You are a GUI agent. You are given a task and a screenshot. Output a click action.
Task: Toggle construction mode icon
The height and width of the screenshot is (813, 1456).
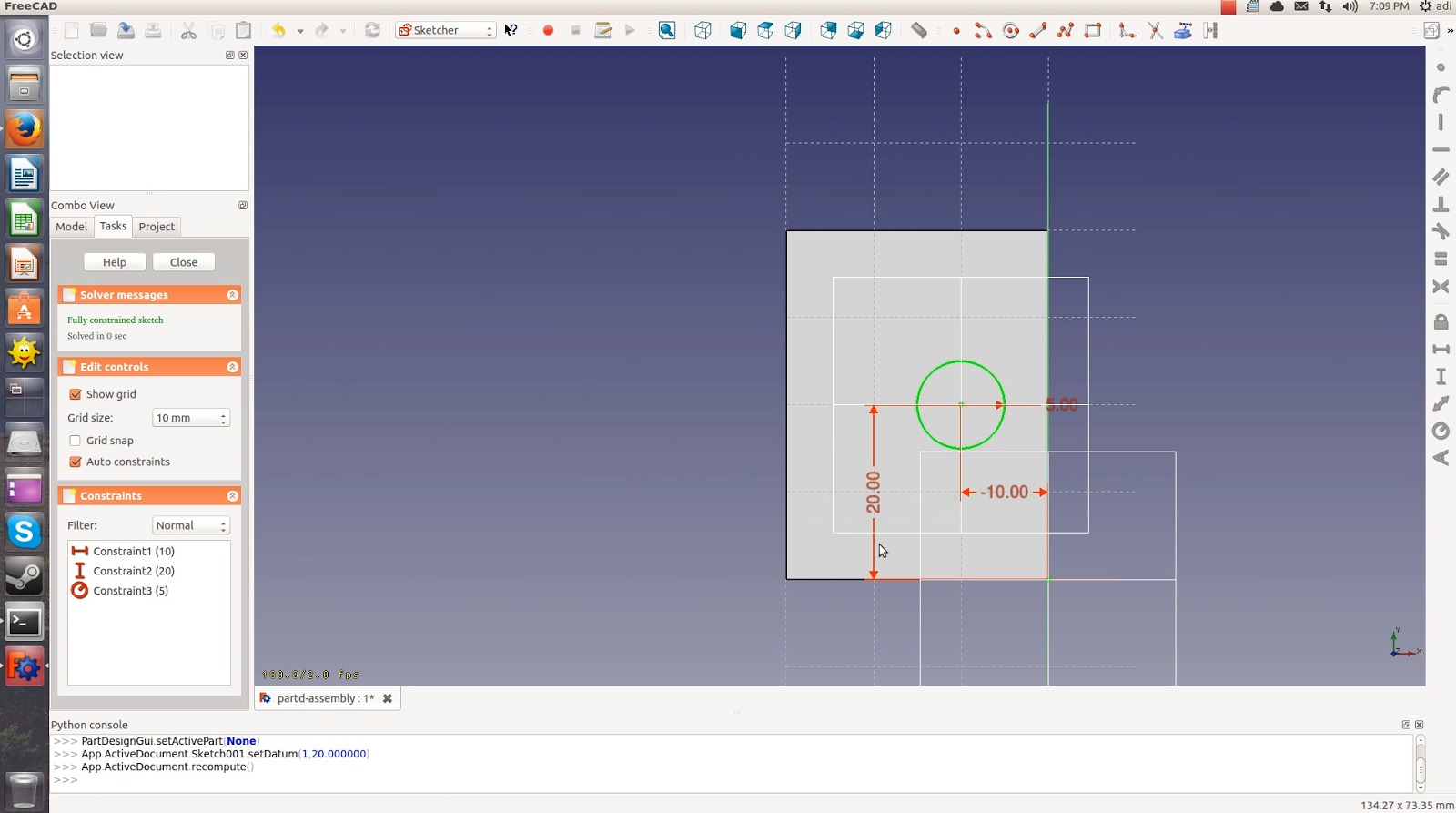pyautogui.click(x=1210, y=30)
